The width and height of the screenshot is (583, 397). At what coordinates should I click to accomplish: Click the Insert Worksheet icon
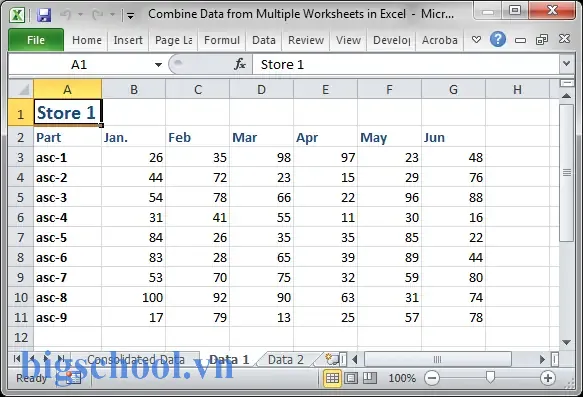[x=331, y=359]
